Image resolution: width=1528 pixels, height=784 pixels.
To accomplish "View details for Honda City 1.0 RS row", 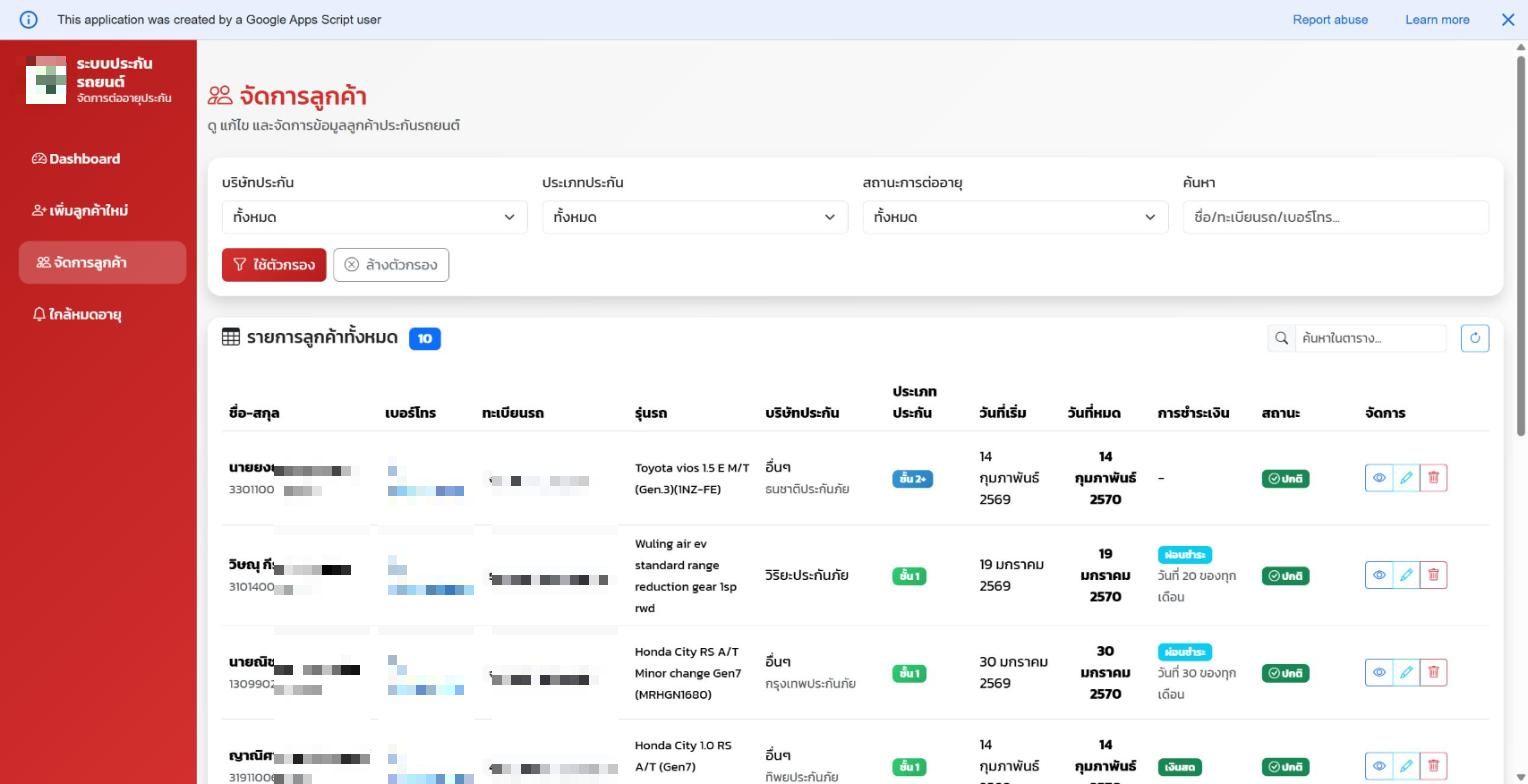I will (x=1378, y=766).
